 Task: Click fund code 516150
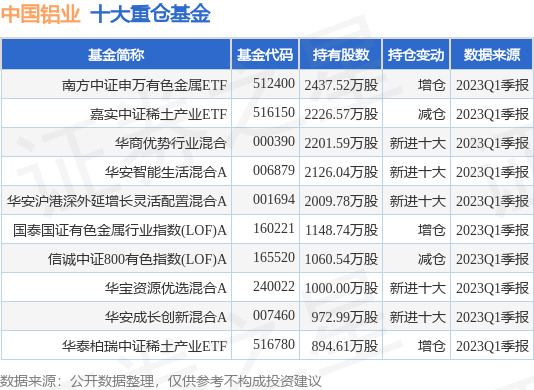pyautogui.click(x=274, y=112)
